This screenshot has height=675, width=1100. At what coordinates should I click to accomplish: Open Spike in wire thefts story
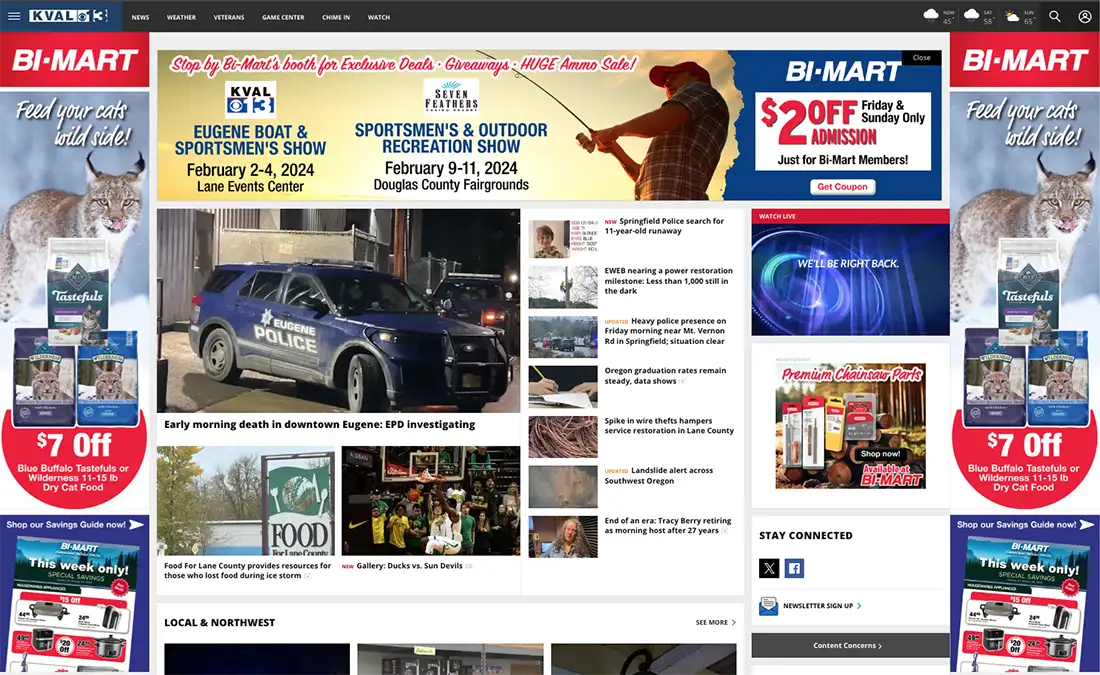[669, 426]
